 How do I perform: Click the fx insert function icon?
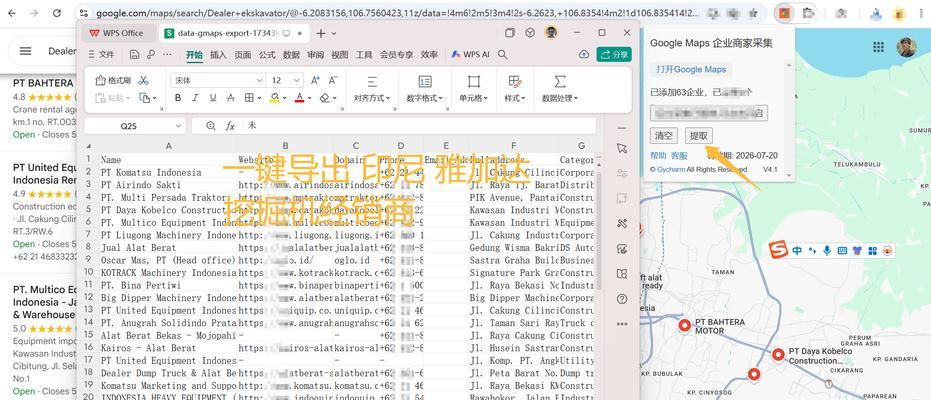pos(230,126)
